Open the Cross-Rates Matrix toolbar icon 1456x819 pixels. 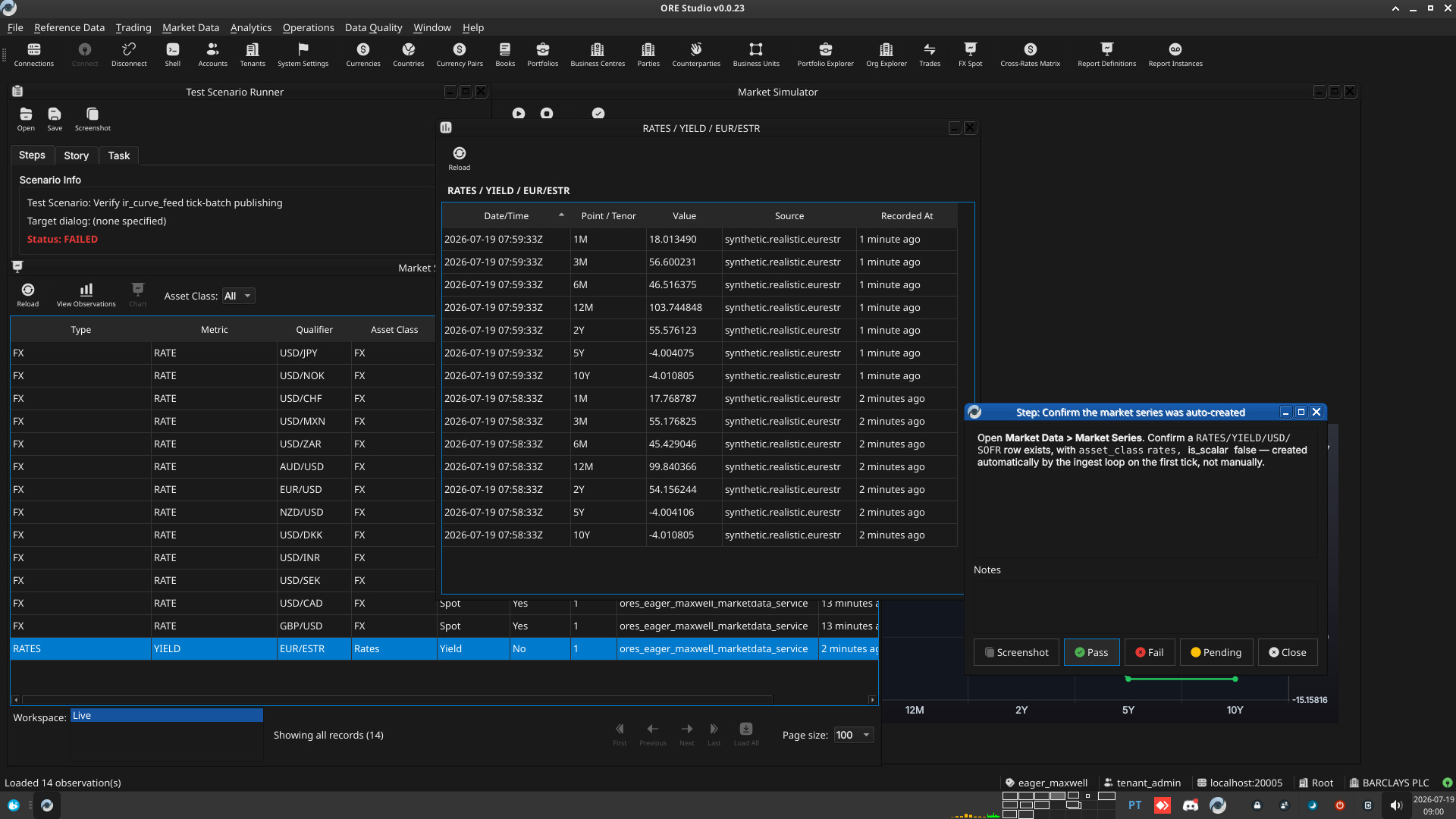point(1030,54)
